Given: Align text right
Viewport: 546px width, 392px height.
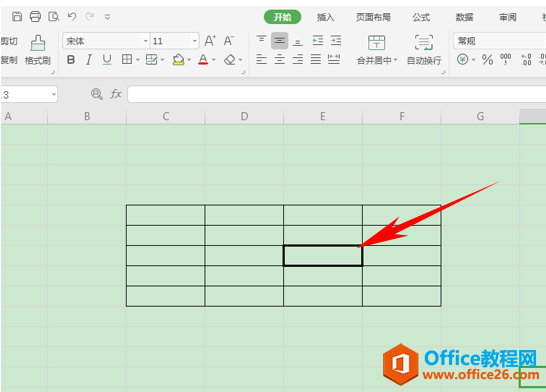Looking at the screenshot, I should (297, 60).
